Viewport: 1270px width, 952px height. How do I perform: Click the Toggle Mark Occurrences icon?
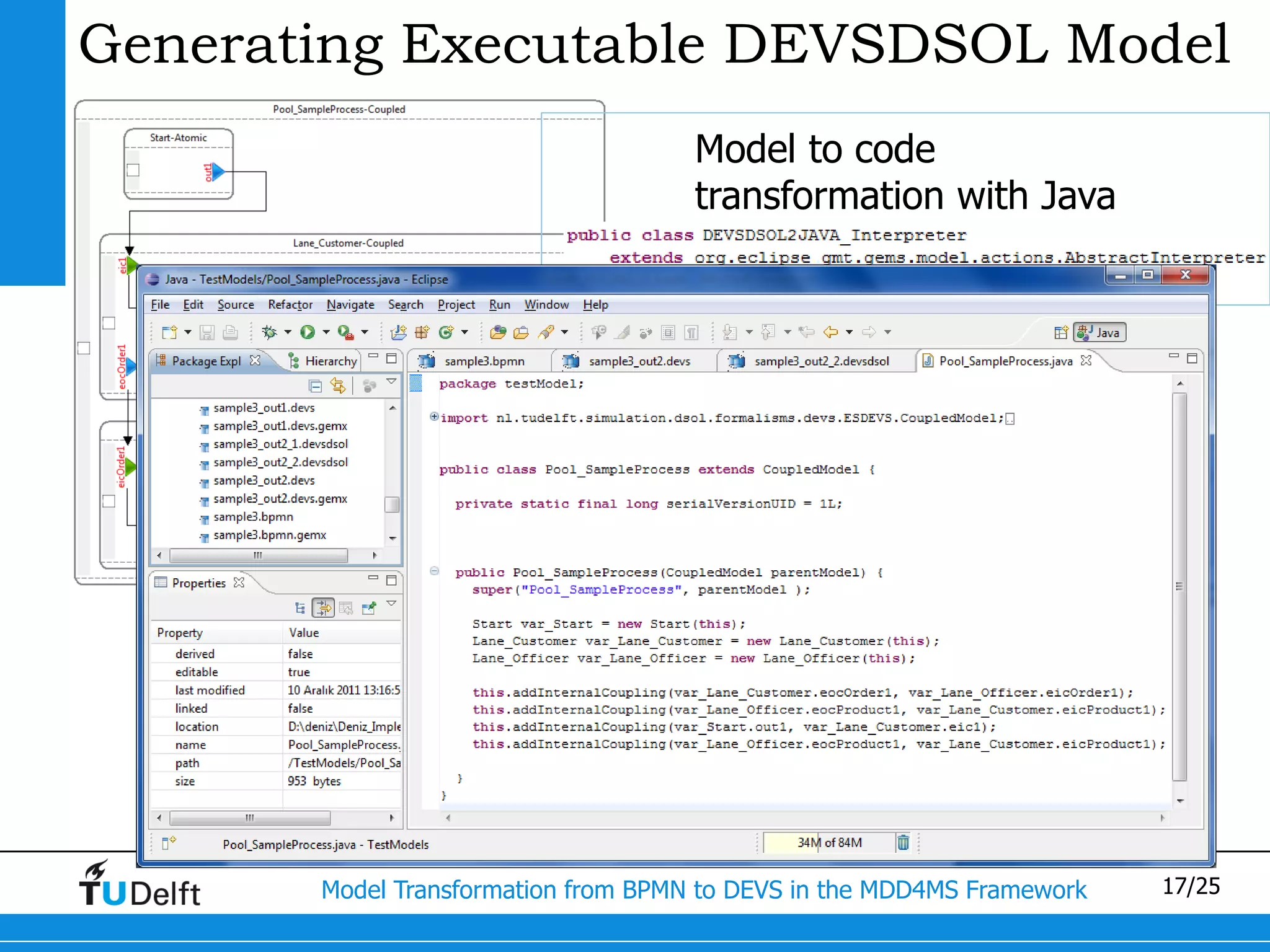623,333
